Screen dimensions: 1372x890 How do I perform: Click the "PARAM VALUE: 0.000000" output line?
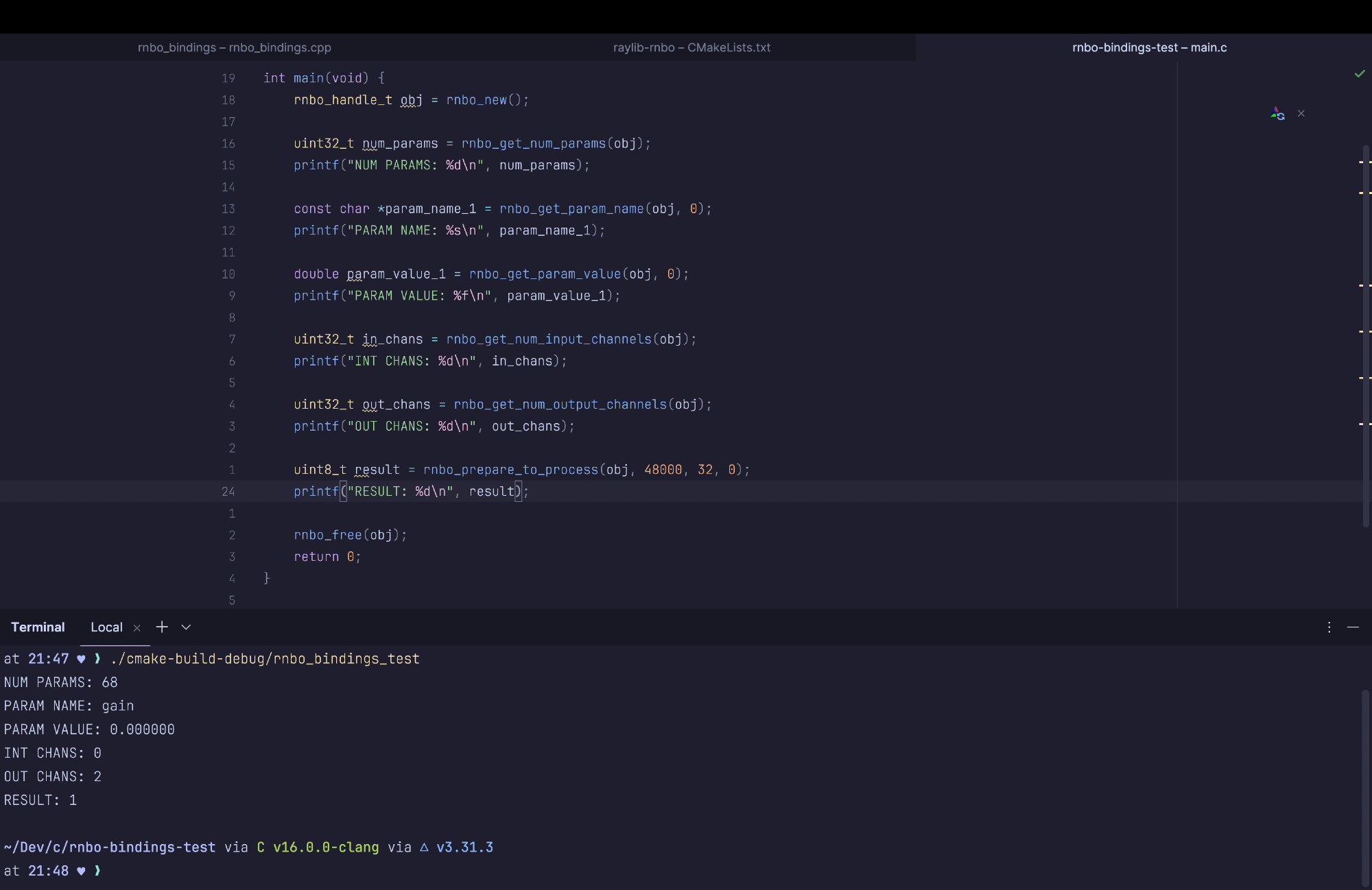click(x=89, y=729)
